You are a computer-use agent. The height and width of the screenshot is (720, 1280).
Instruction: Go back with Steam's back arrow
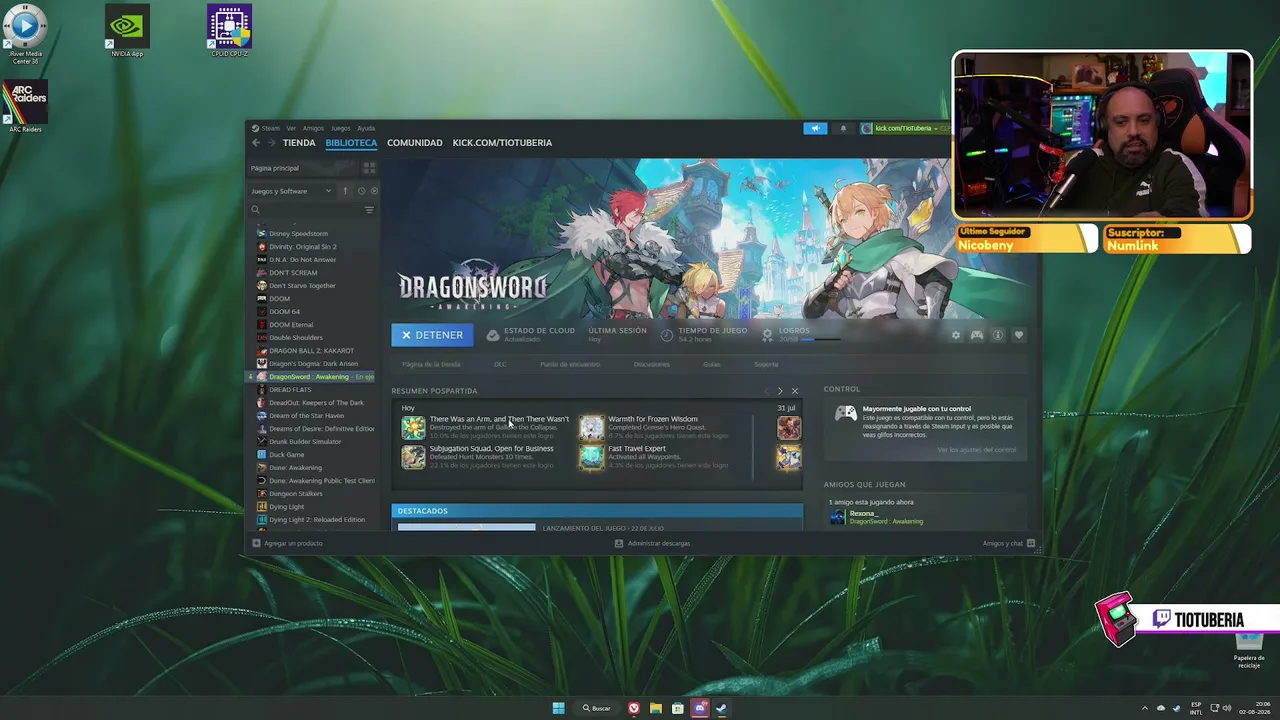[x=256, y=143]
